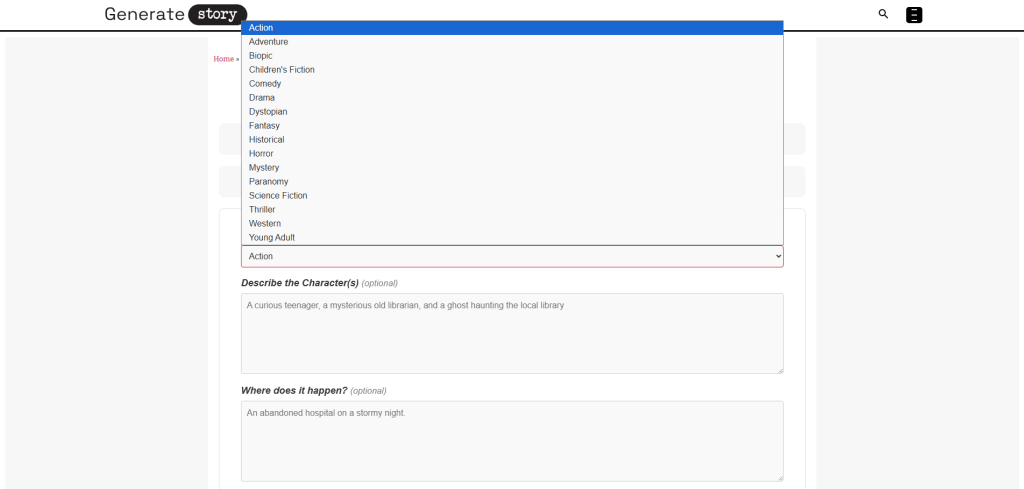Select Dystopian from the list
1024x489 pixels.
click(268, 112)
